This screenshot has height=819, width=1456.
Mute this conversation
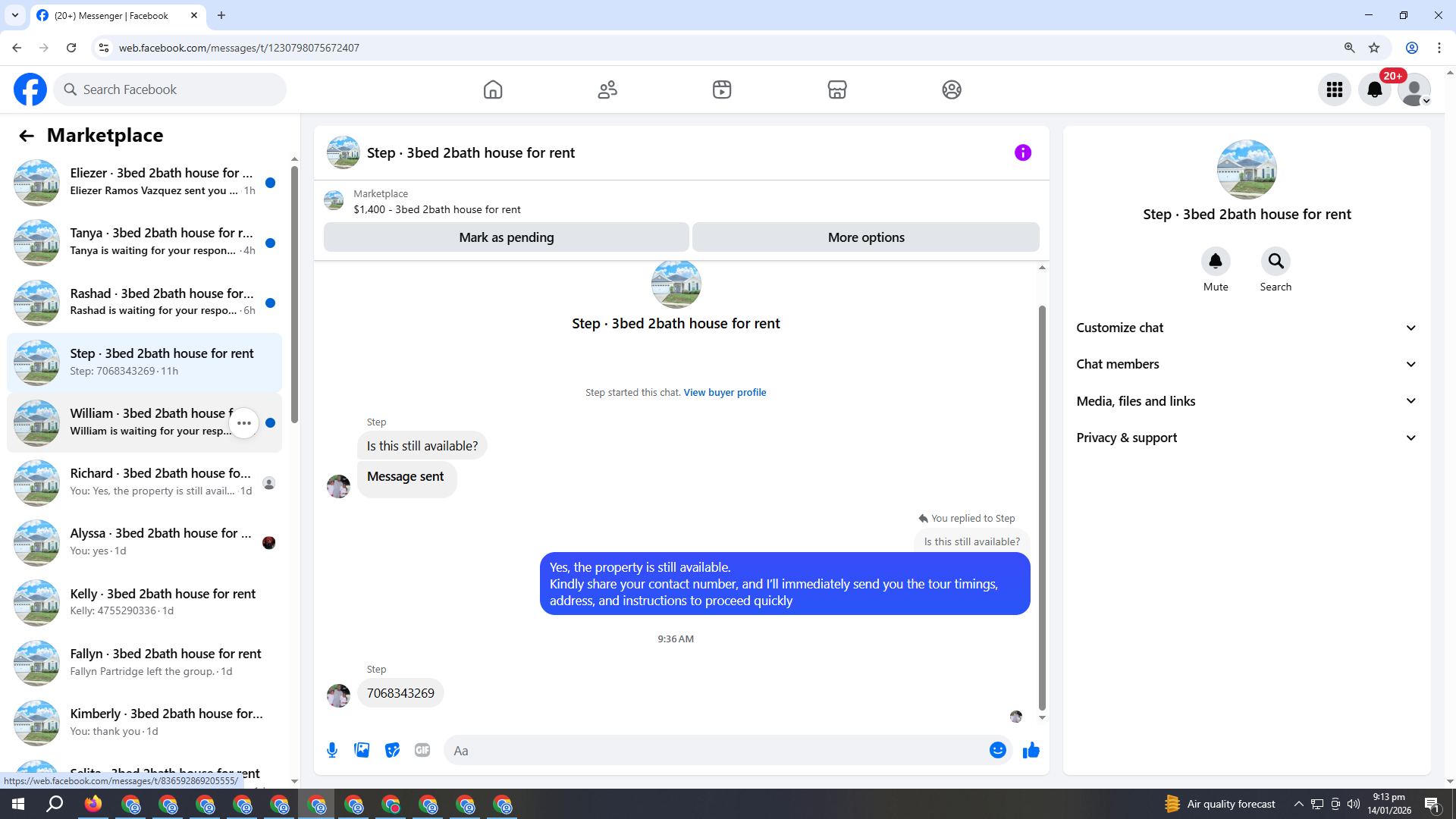tap(1215, 262)
